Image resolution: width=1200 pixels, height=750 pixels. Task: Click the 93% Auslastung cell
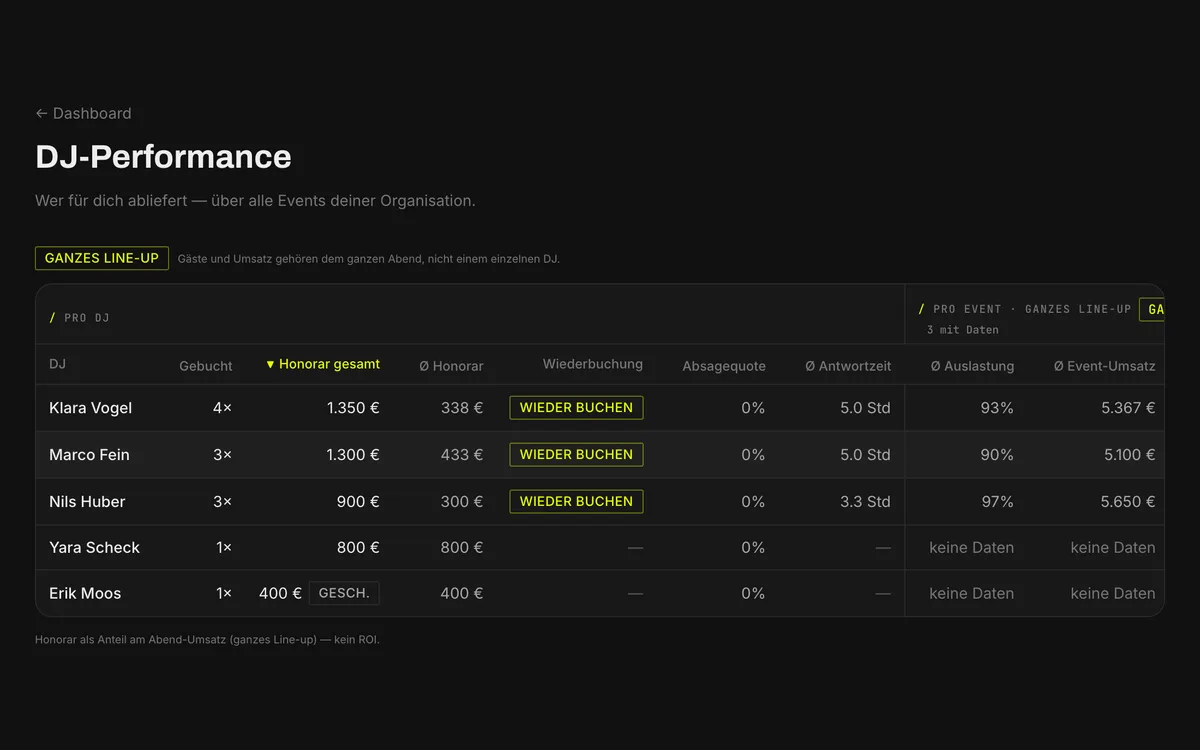pyautogui.click(x=997, y=408)
